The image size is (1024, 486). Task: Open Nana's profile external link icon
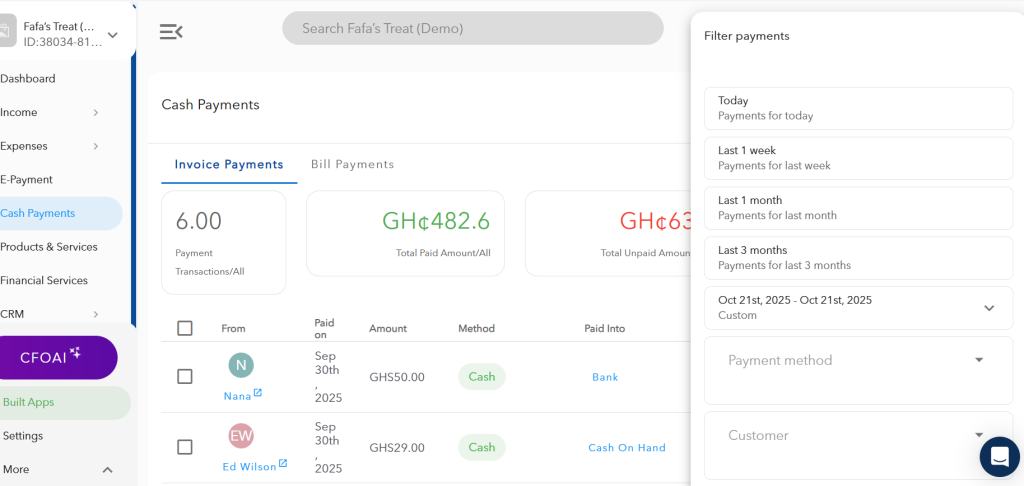coord(258,394)
